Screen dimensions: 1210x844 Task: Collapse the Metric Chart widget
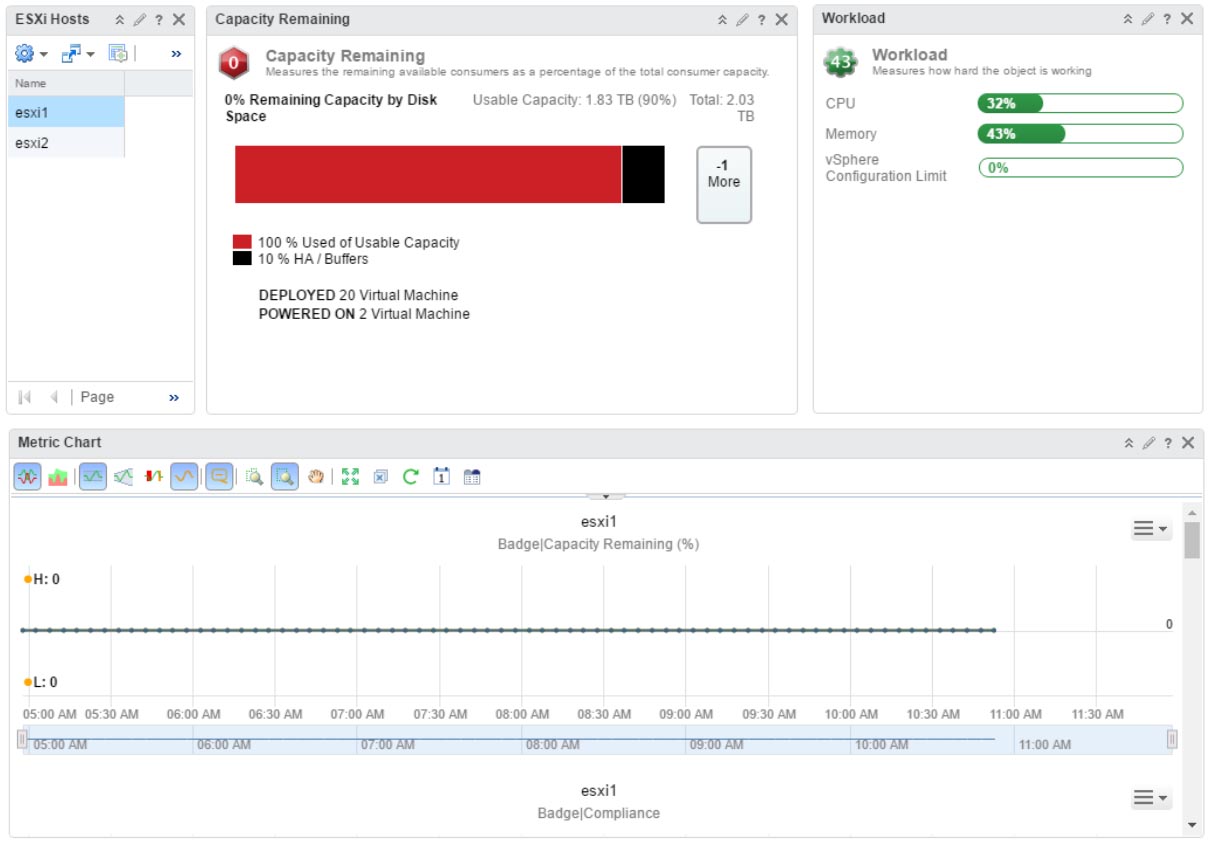point(1129,442)
